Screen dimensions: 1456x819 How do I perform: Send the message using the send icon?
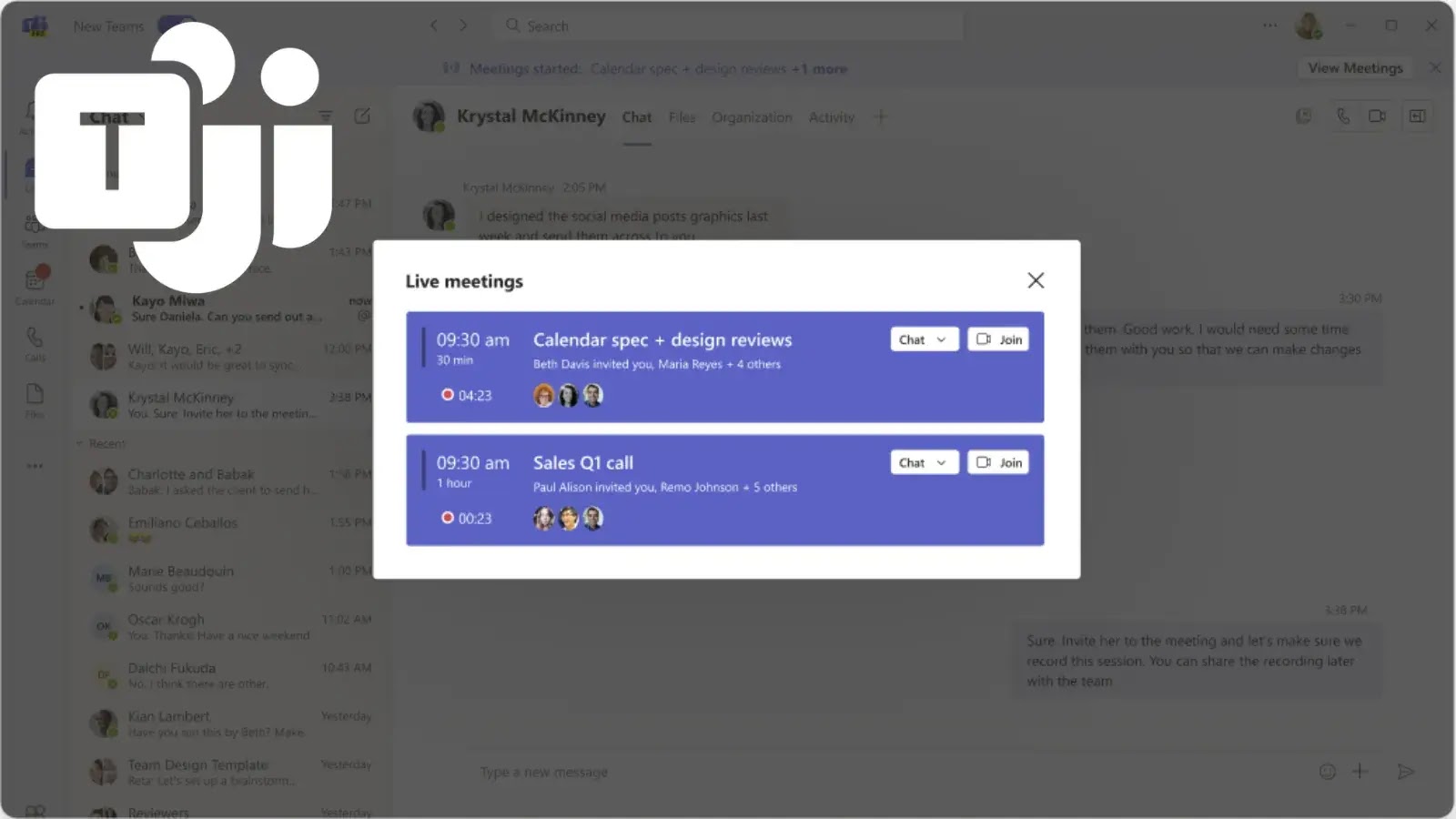pos(1406,772)
